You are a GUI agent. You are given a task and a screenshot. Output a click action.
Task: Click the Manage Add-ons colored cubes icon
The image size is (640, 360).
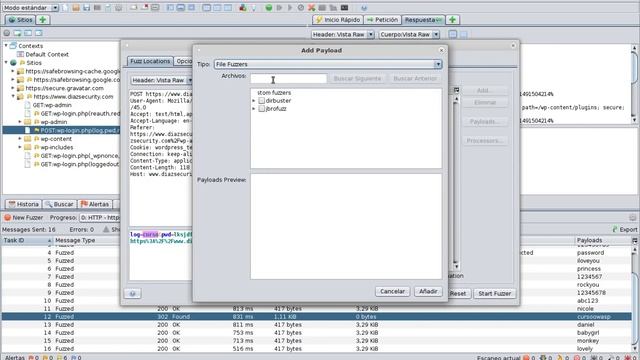243,8
